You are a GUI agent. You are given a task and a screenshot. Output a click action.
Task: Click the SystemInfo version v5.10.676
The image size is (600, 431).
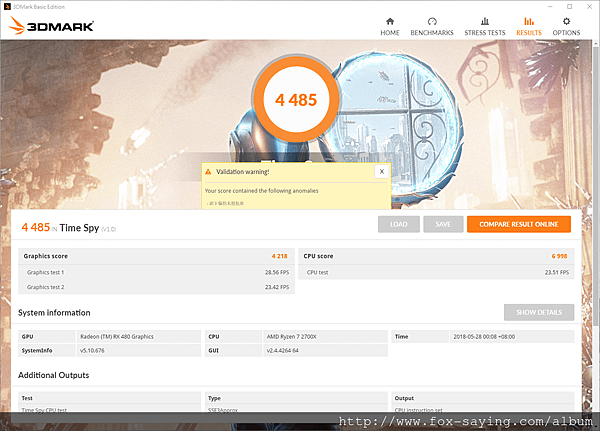click(92, 350)
